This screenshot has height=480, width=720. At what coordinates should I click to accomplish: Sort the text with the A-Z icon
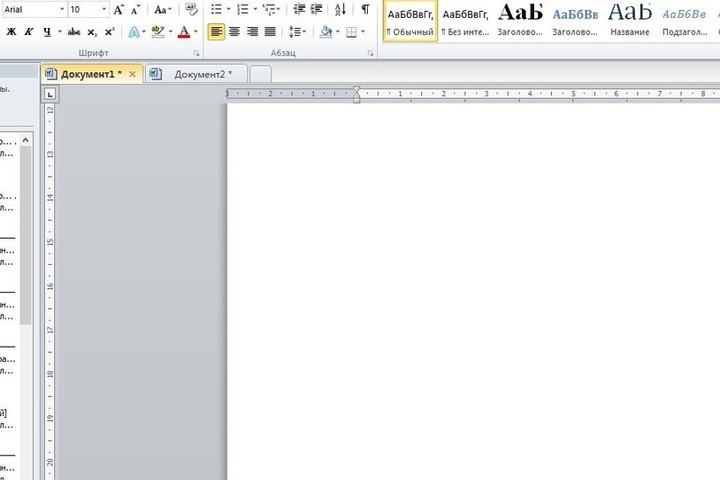tap(340, 10)
